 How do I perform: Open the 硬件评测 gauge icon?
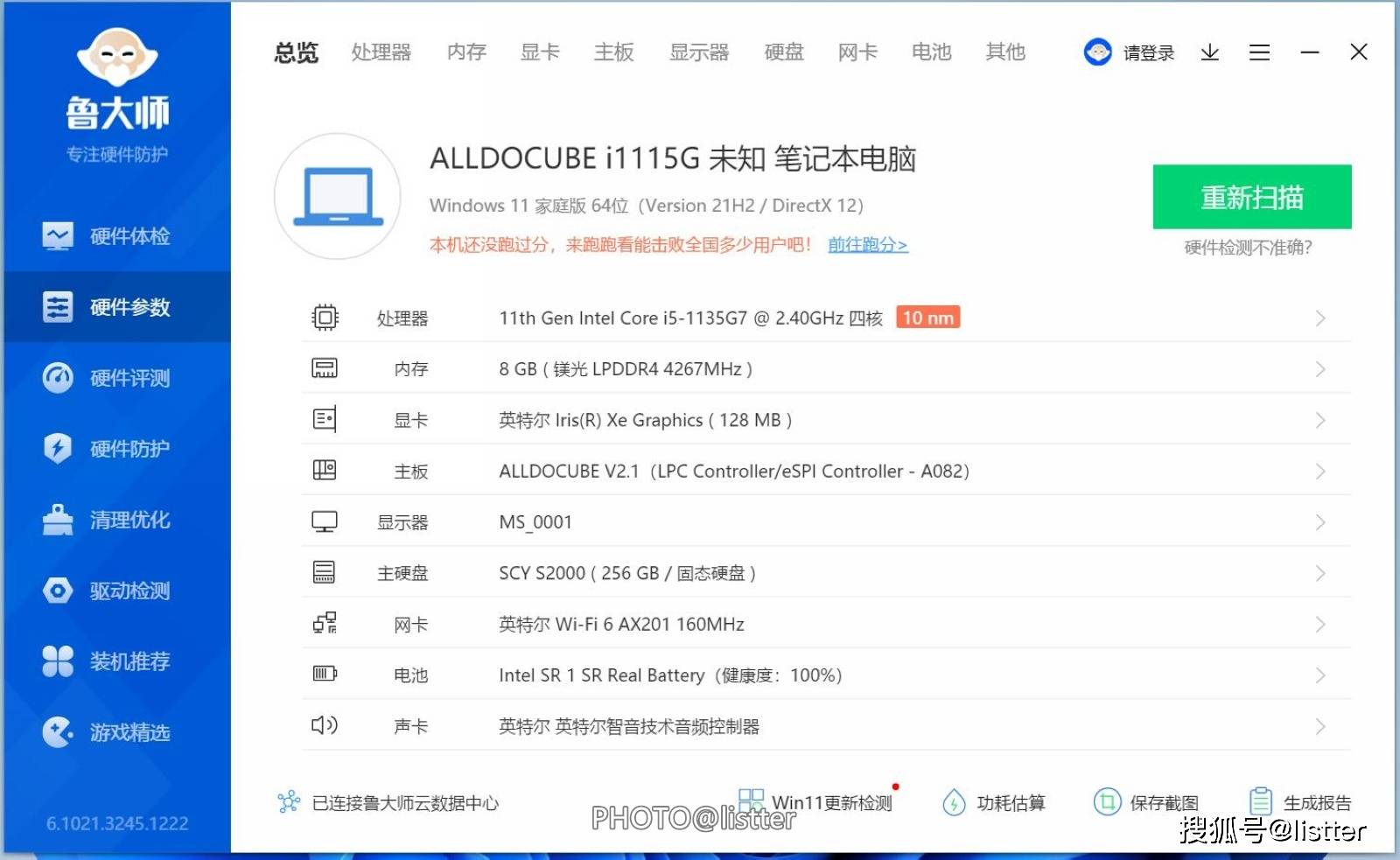click(58, 378)
